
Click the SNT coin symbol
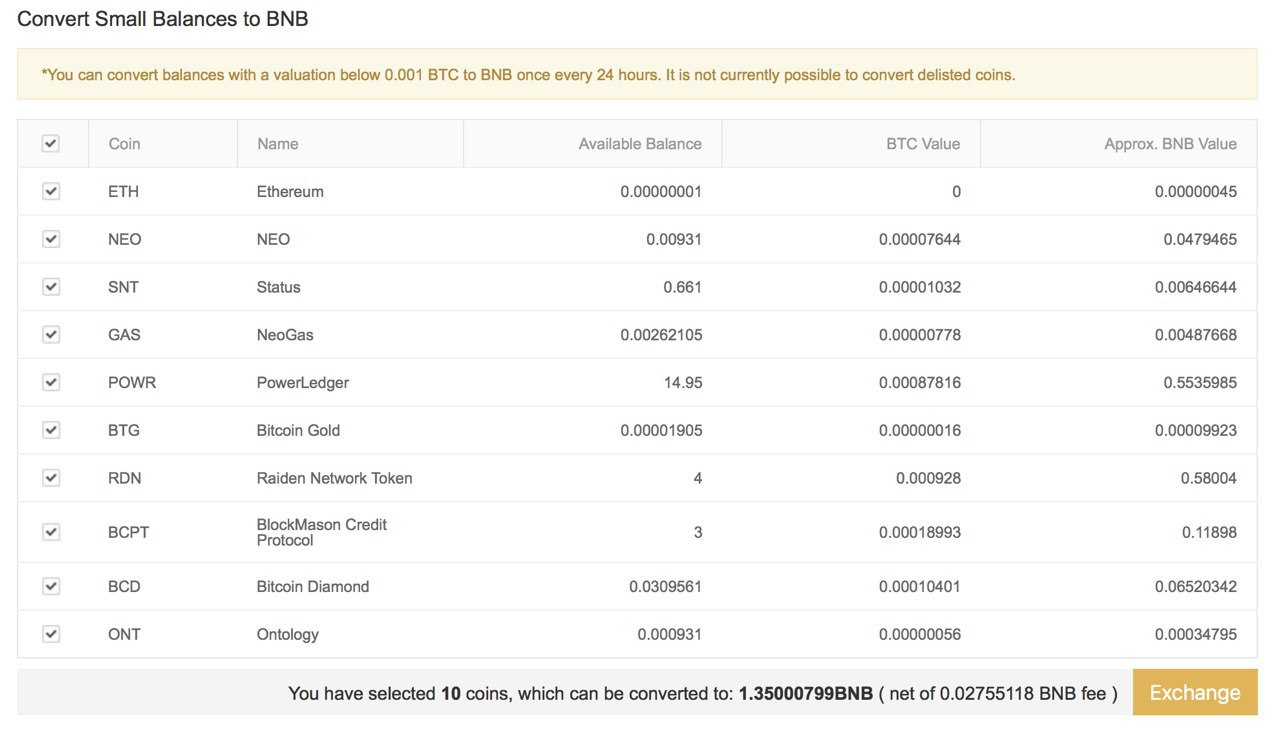coord(123,287)
